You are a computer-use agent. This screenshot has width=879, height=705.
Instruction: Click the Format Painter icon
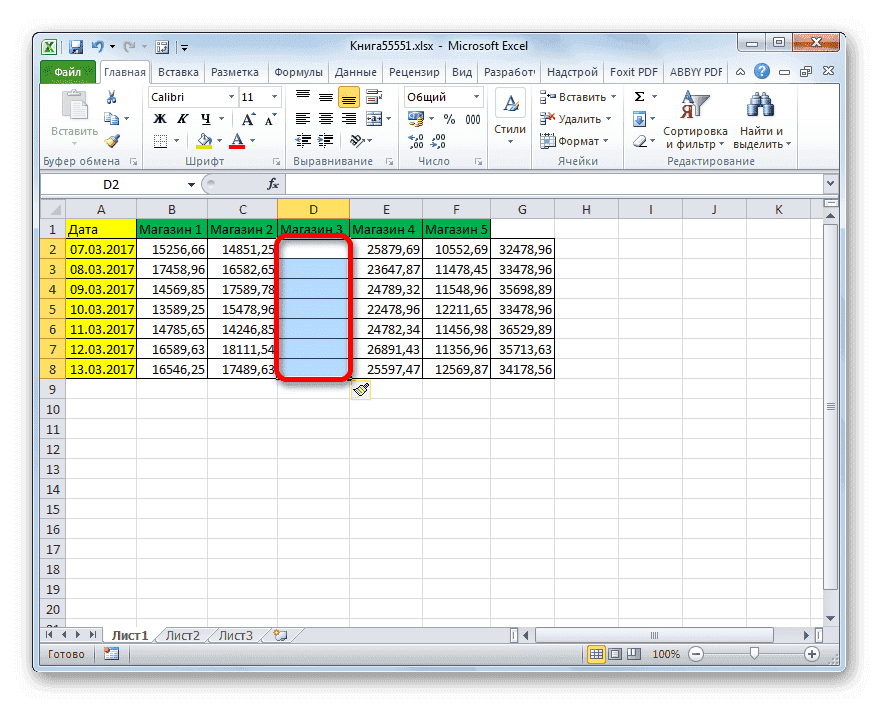[x=110, y=140]
